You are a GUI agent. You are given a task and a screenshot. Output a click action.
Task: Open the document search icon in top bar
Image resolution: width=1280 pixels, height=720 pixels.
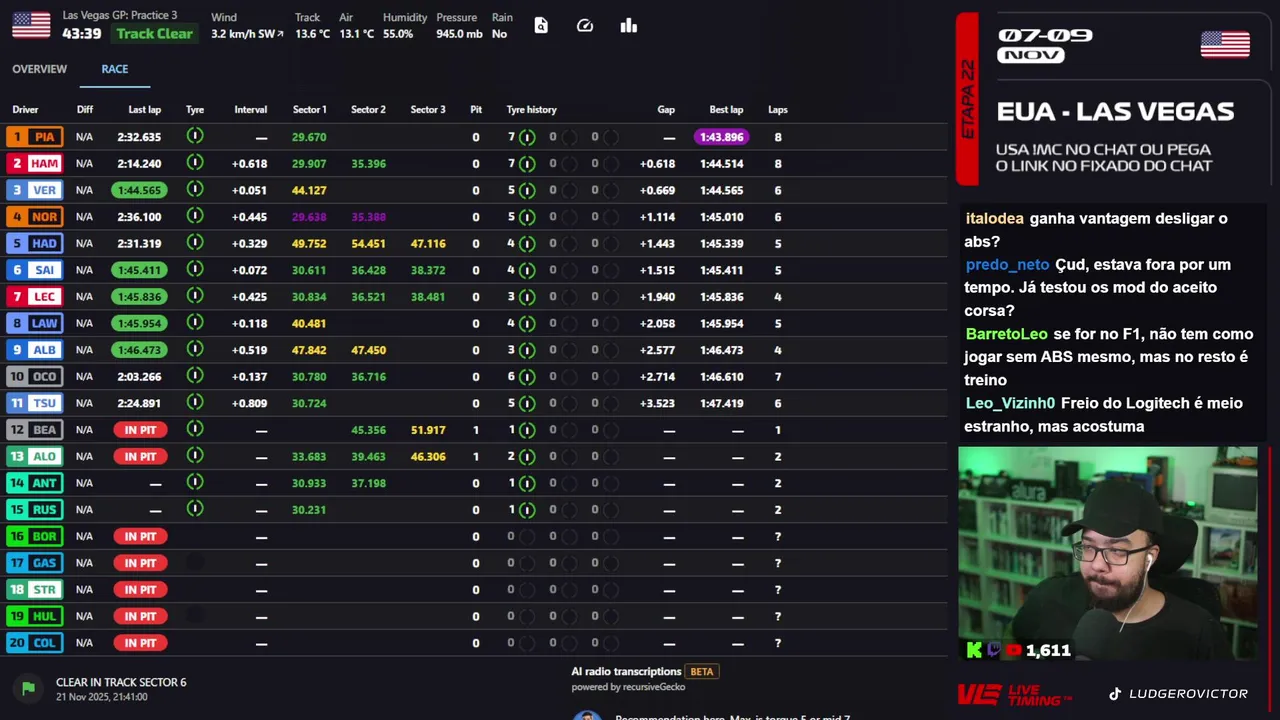click(x=541, y=26)
